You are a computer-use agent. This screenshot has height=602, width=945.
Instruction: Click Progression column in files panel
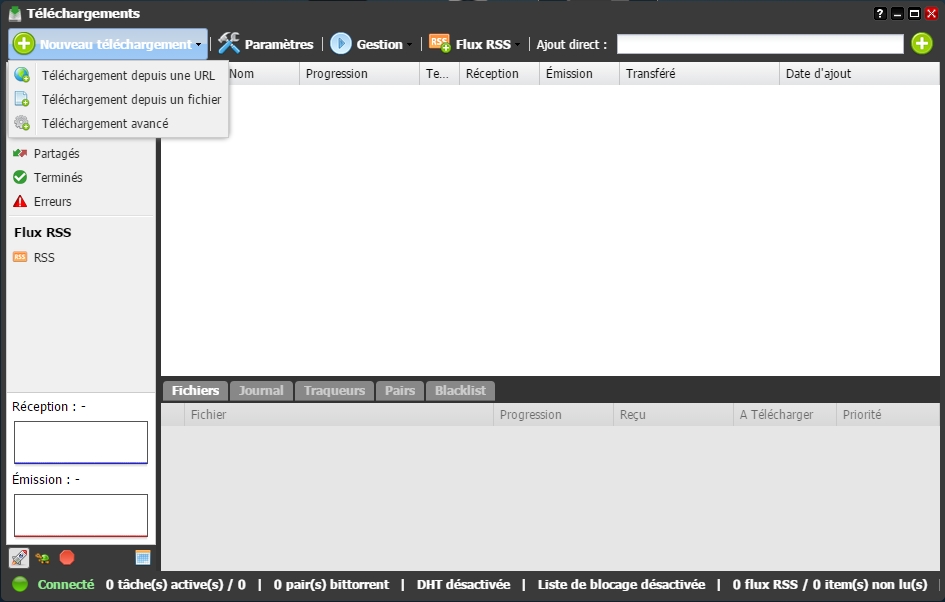point(553,415)
